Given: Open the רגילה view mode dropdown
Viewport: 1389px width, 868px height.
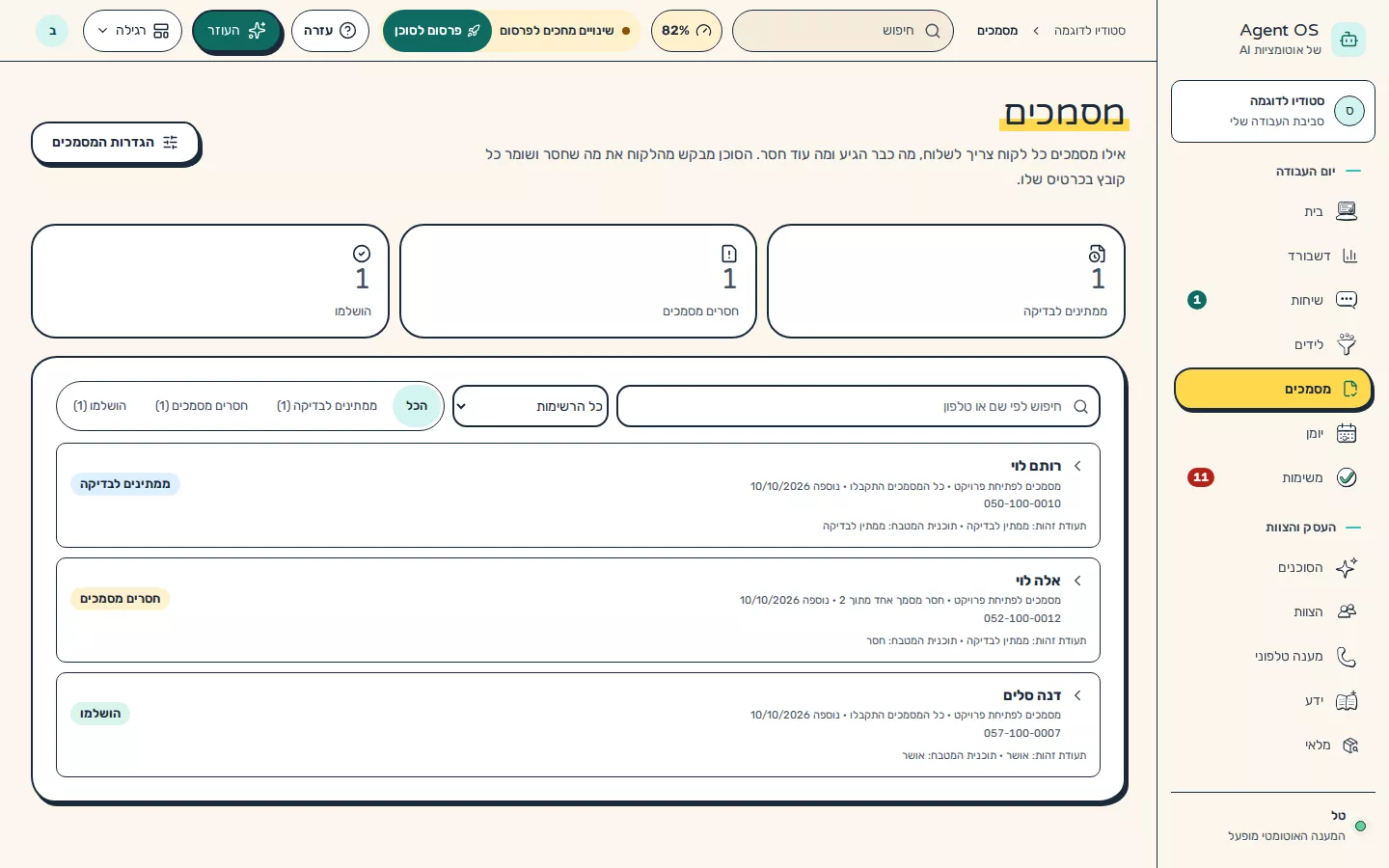Looking at the screenshot, I should 132,31.
